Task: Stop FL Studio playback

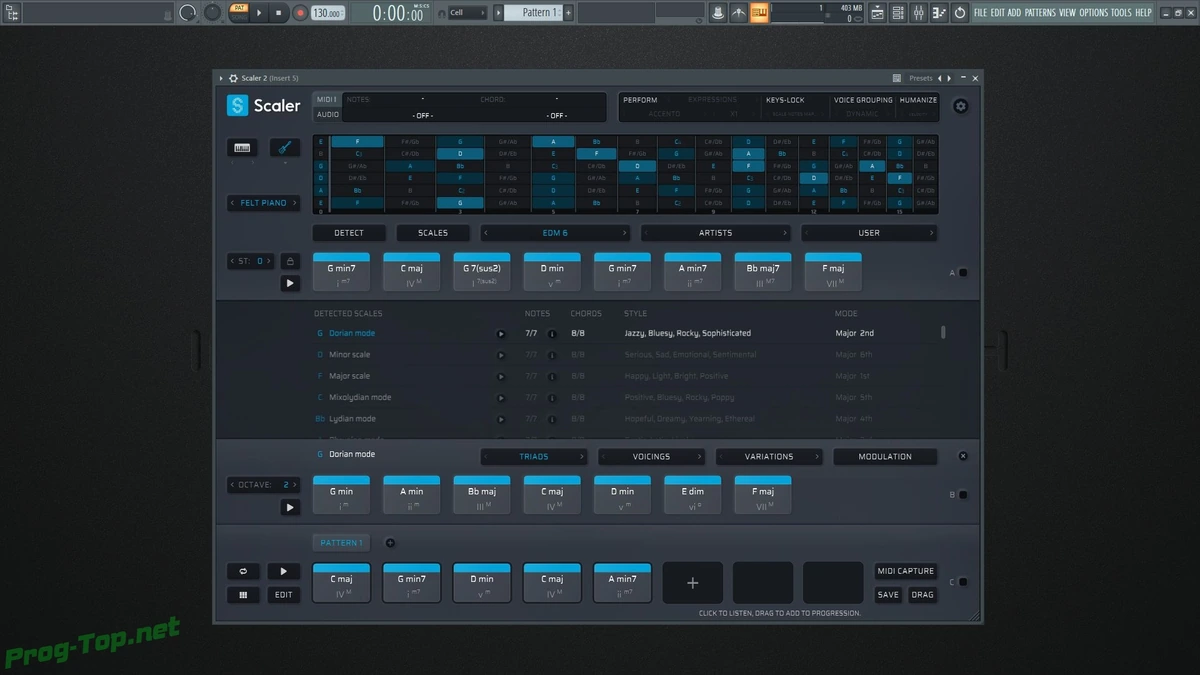Action: tap(279, 13)
